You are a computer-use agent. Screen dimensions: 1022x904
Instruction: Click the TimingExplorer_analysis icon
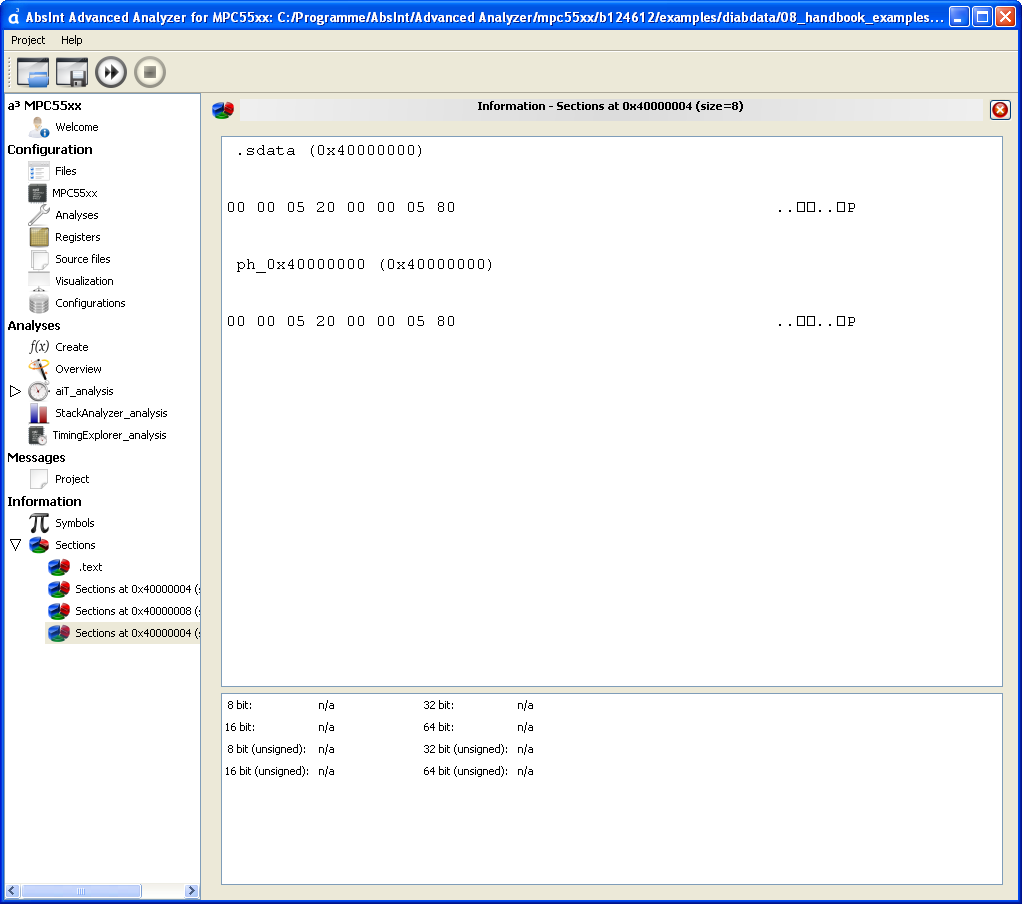click(37, 435)
